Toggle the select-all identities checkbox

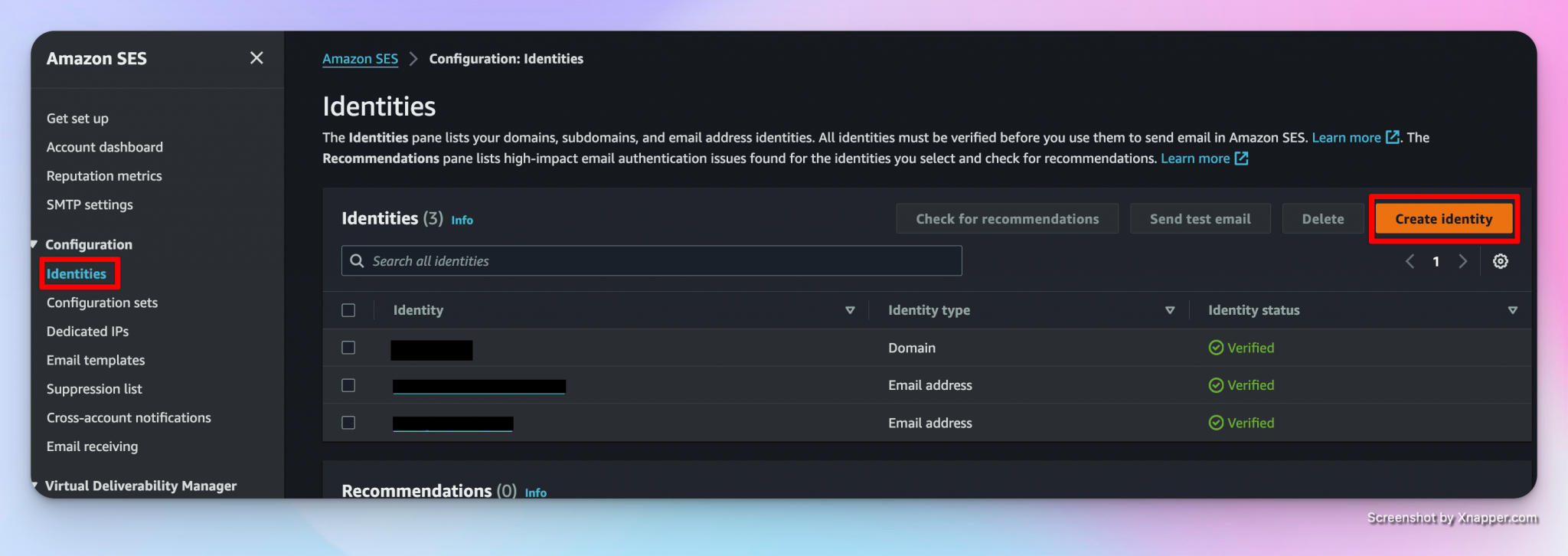point(348,310)
